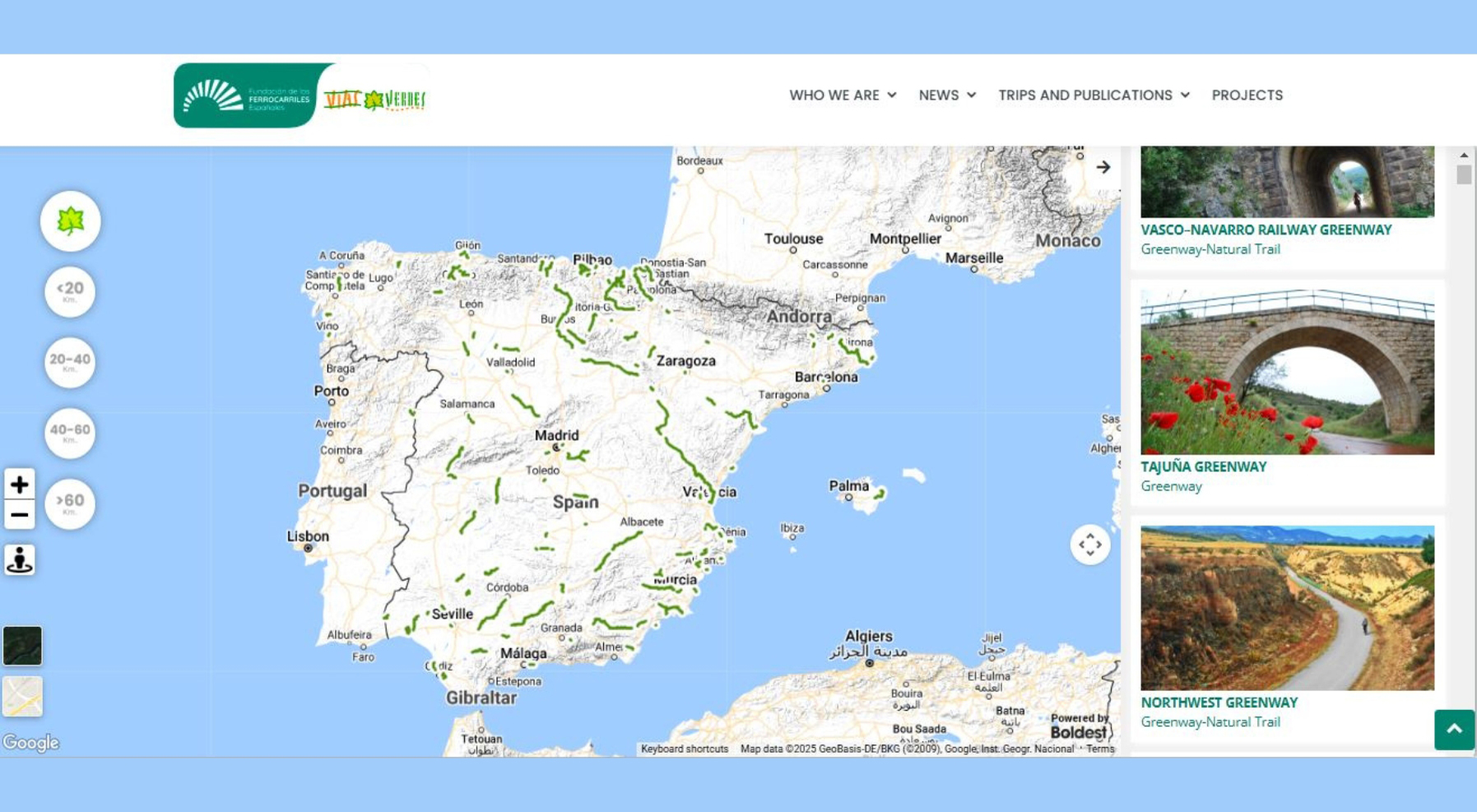The width and height of the screenshot is (1477, 812).
Task: Toggle the under 20 km route filter
Action: tap(70, 292)
